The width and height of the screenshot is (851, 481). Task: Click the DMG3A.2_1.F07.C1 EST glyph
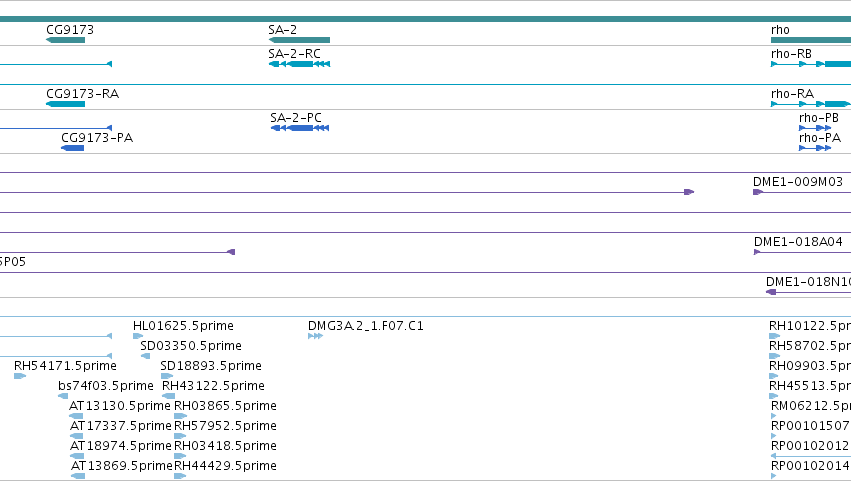pyautogui.click(x=315, y=336)
